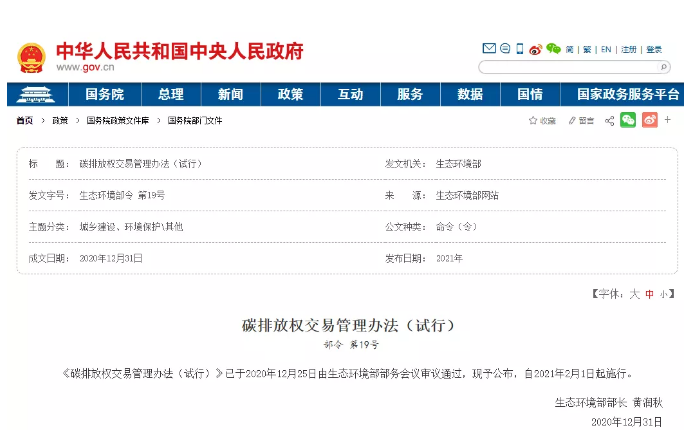Share article via red Weibo button
Screen dimensions: 692x434
(x=650, y=120)
